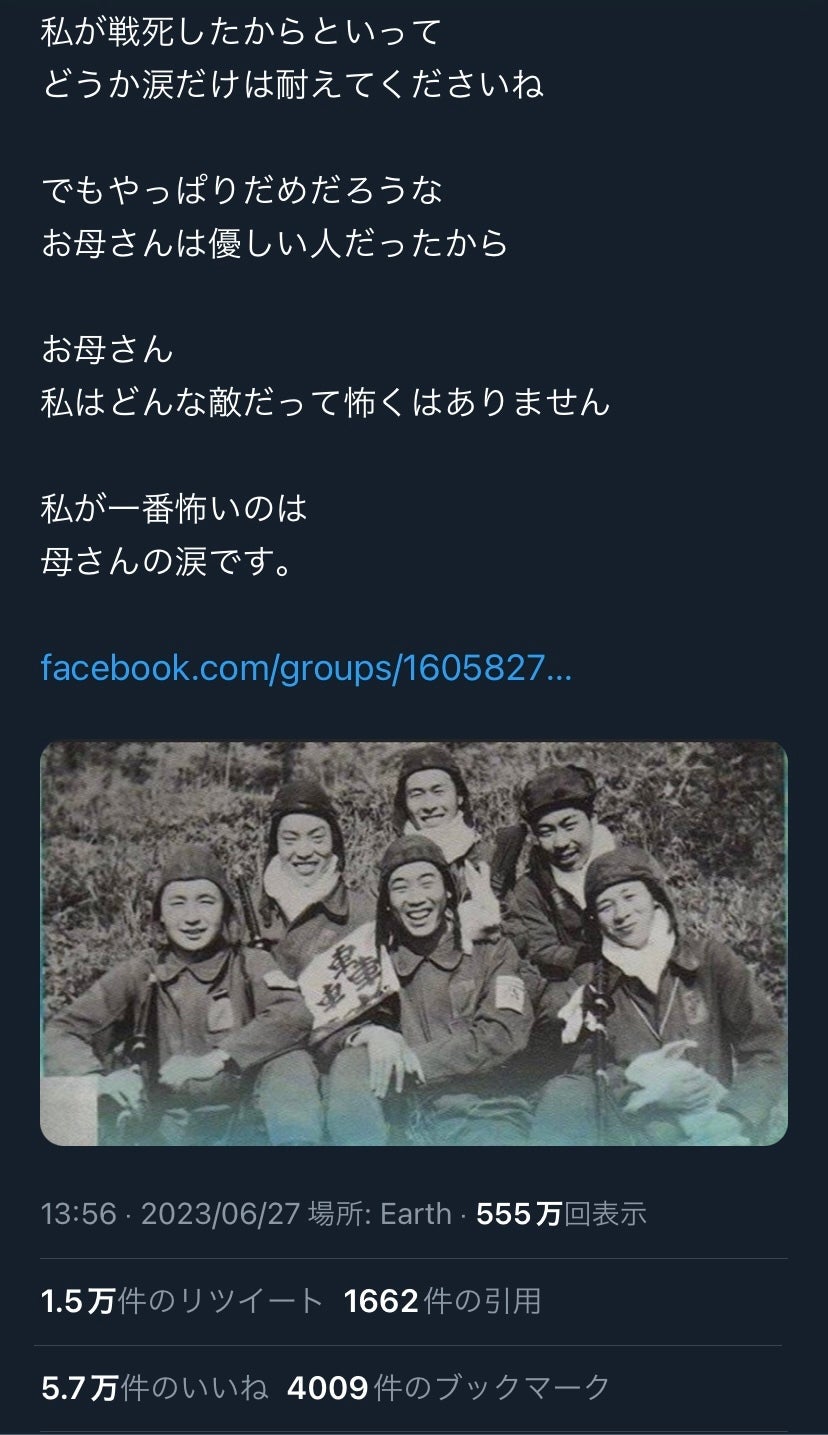Click the line お母さんは優しい人だったから
The width and height of the screenshot is (828, 1435).
275,244
